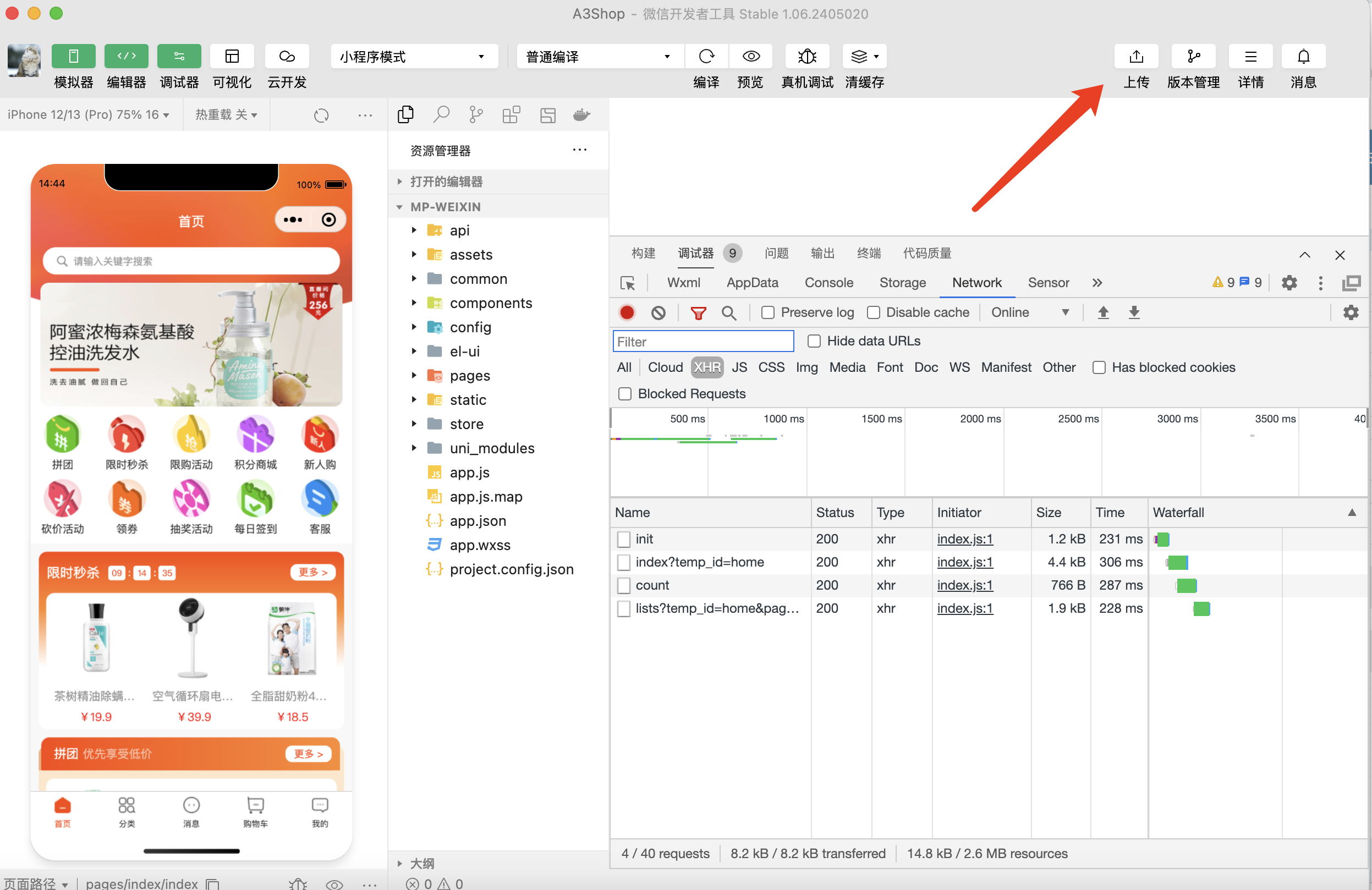Viewport: 1372px width, 890px height.
Task: Clear the network log with the block icon
Action: pyautogui.click(x=658, y=313)
